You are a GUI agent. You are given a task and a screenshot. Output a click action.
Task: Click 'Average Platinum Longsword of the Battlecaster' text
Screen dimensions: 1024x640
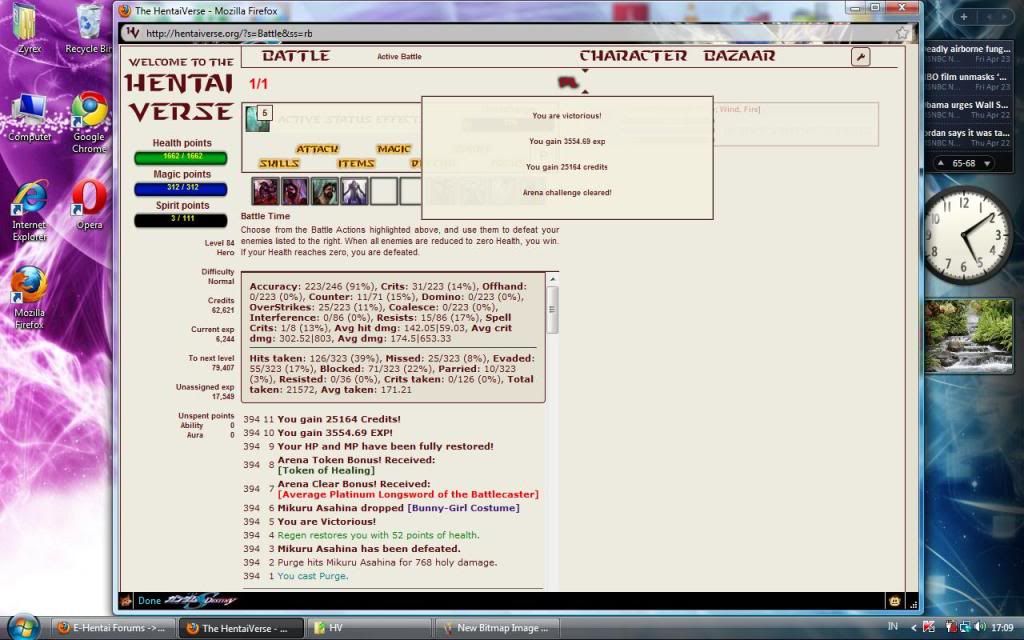coord(408,494)
